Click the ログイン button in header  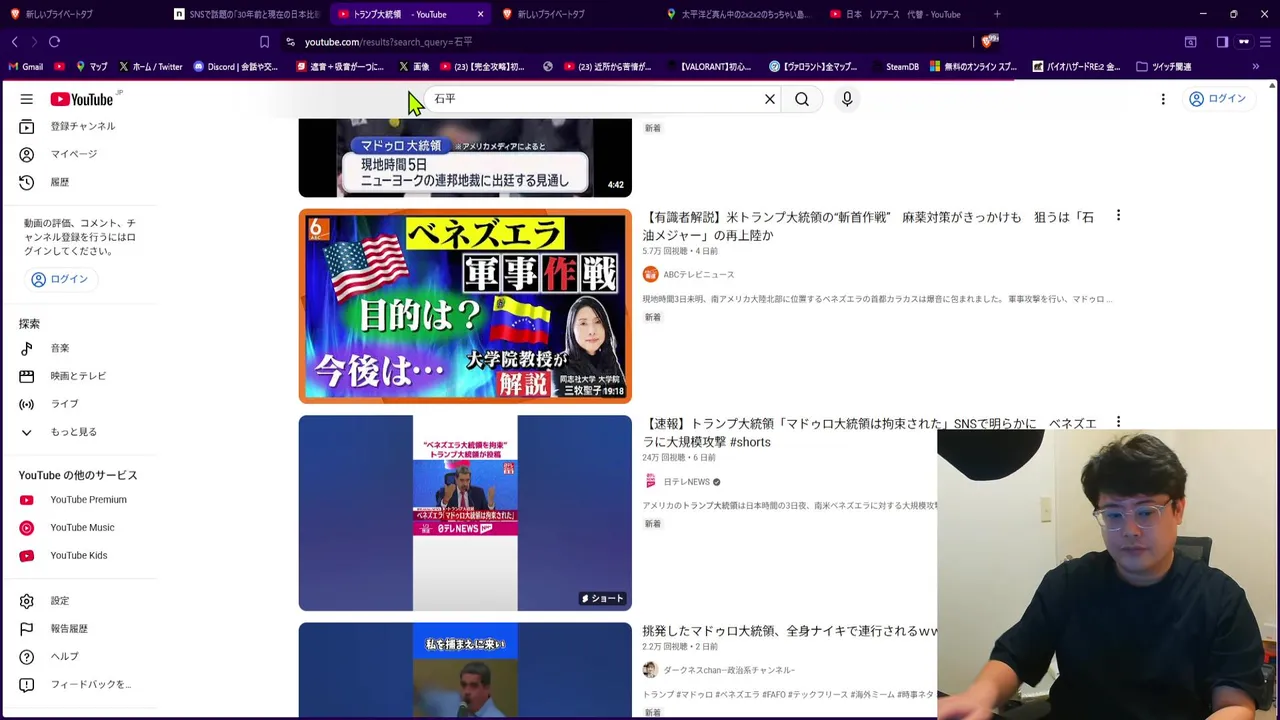(x=1217, y=99)
